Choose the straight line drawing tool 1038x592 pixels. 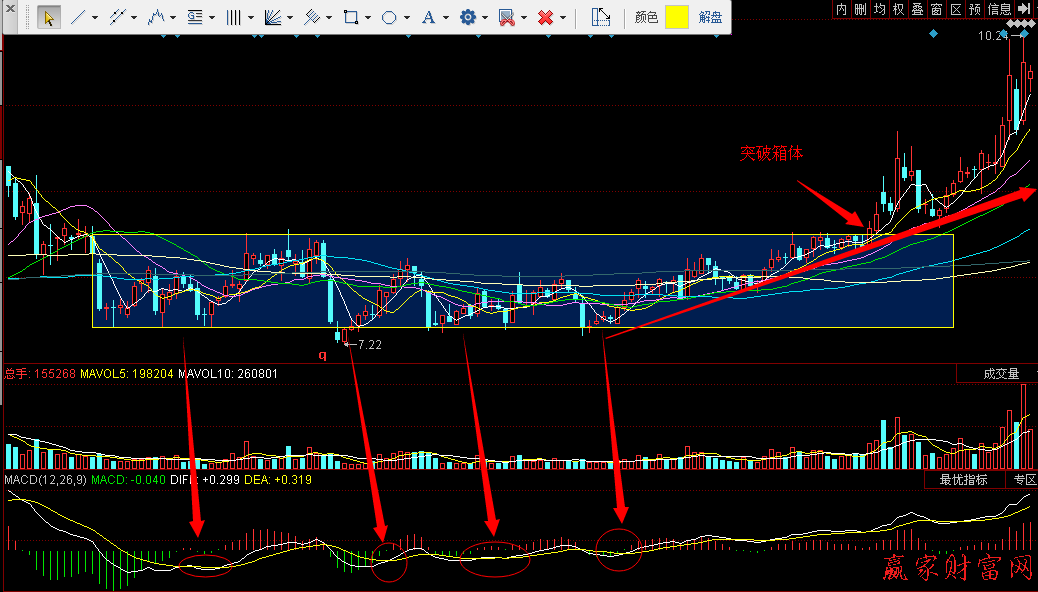(x=78, y=17)
